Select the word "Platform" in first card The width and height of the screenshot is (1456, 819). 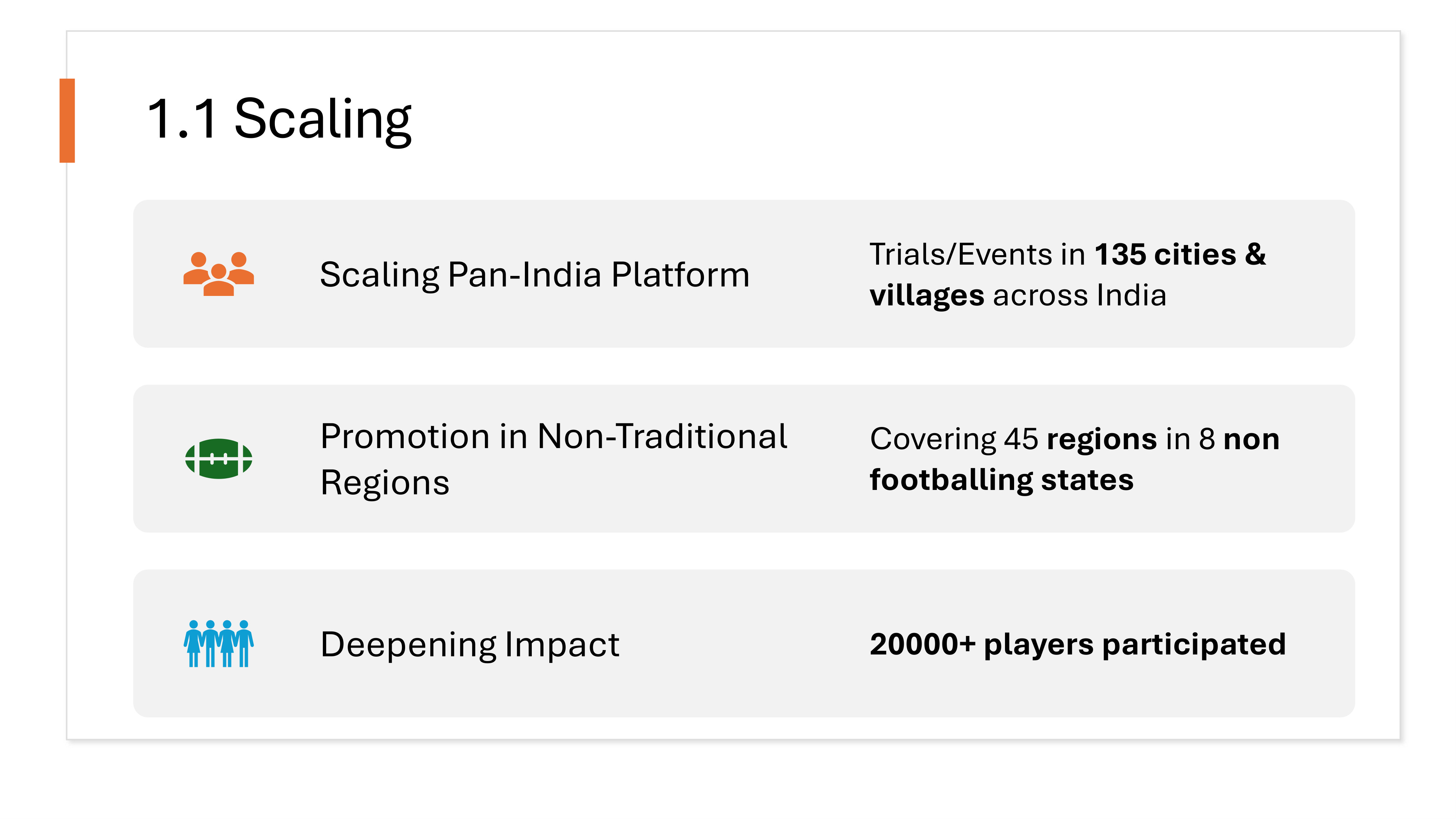tap(681, 275)
